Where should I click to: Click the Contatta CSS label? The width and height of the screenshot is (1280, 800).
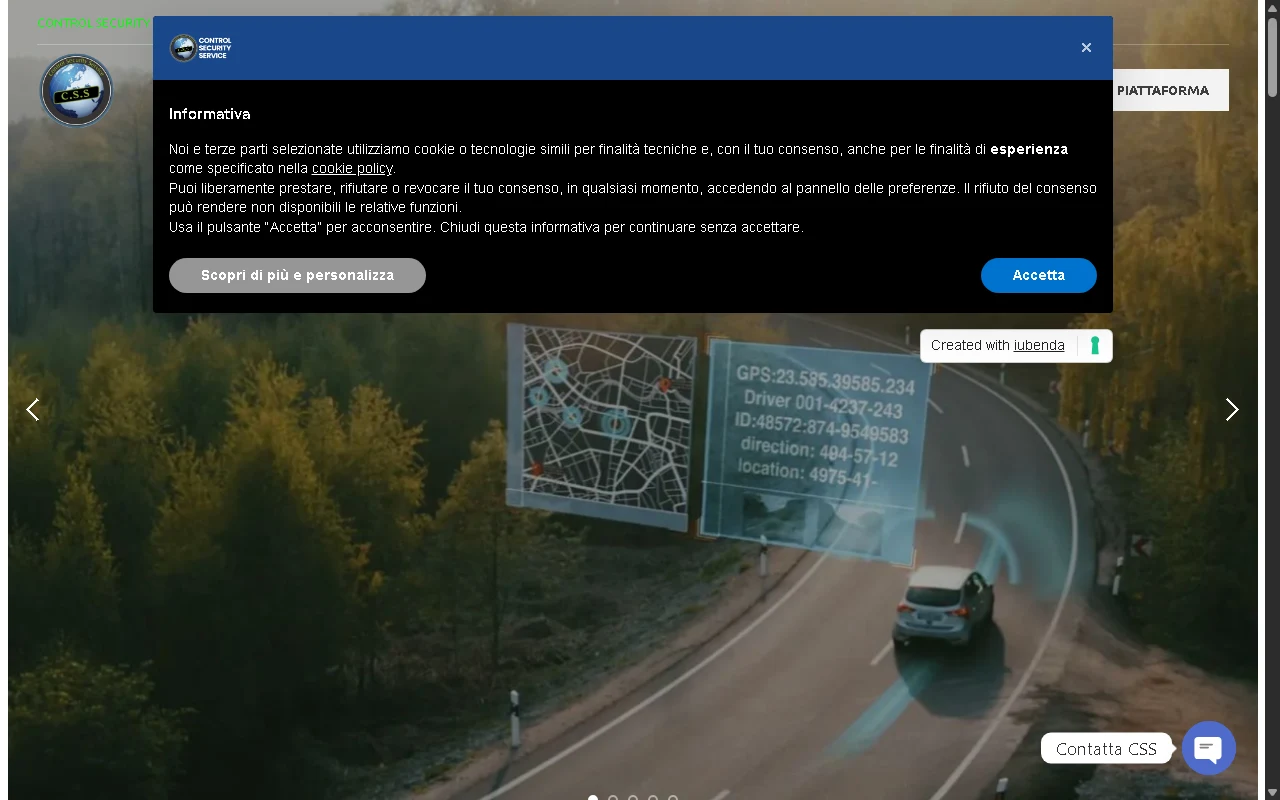click(1106, 749)
